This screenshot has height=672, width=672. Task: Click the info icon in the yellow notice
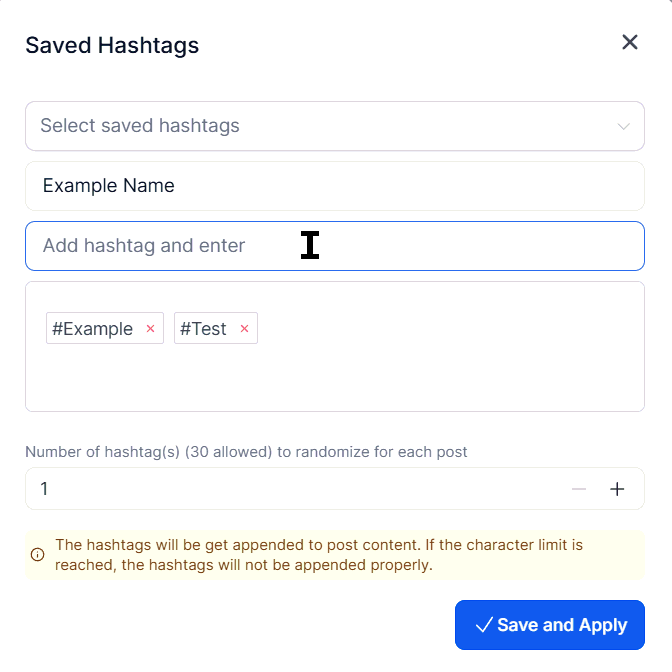[38, 555]
